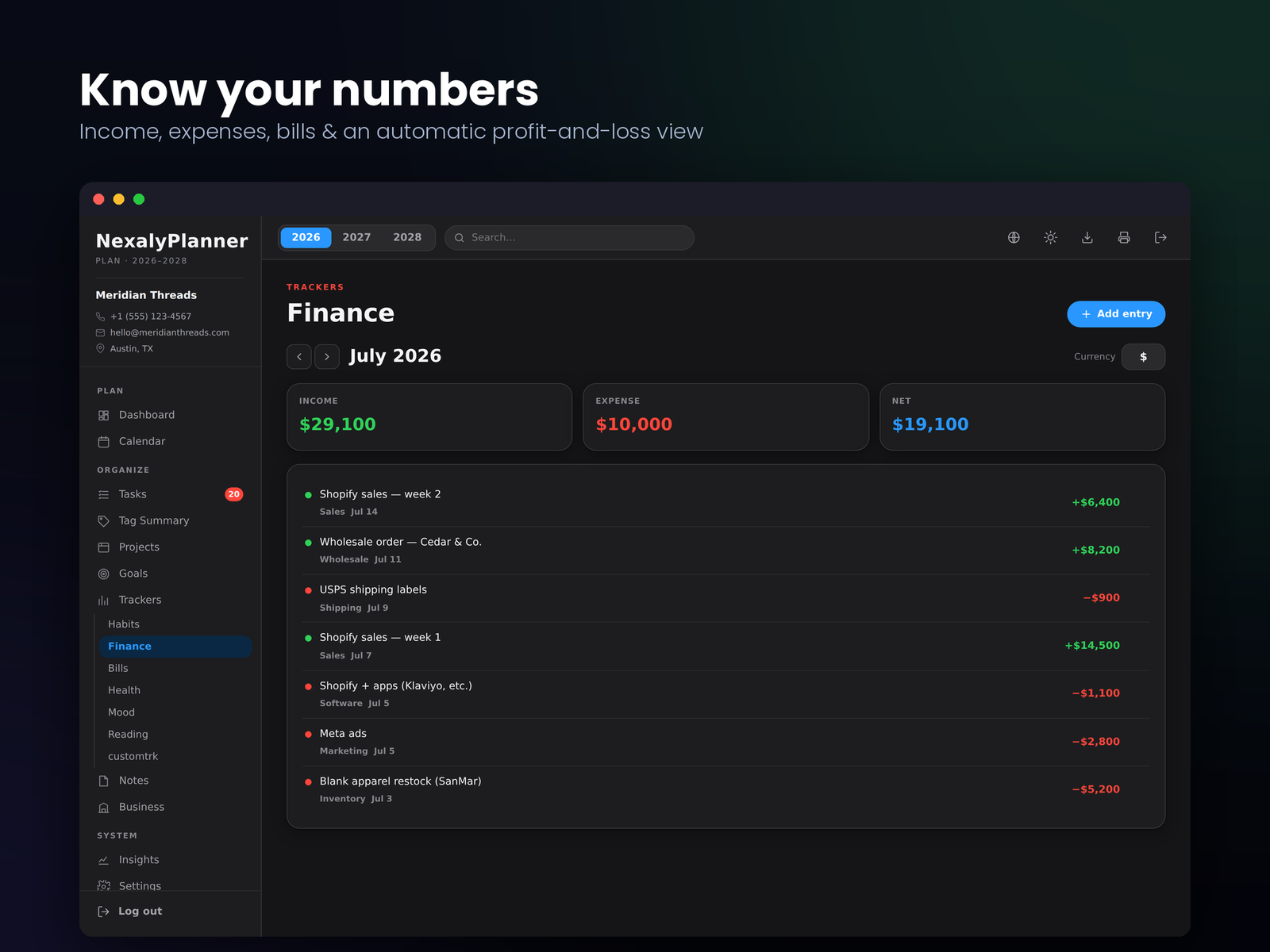
Task: Click the Goals target icon
Action: pyautogui.click(x=103, y=574)
